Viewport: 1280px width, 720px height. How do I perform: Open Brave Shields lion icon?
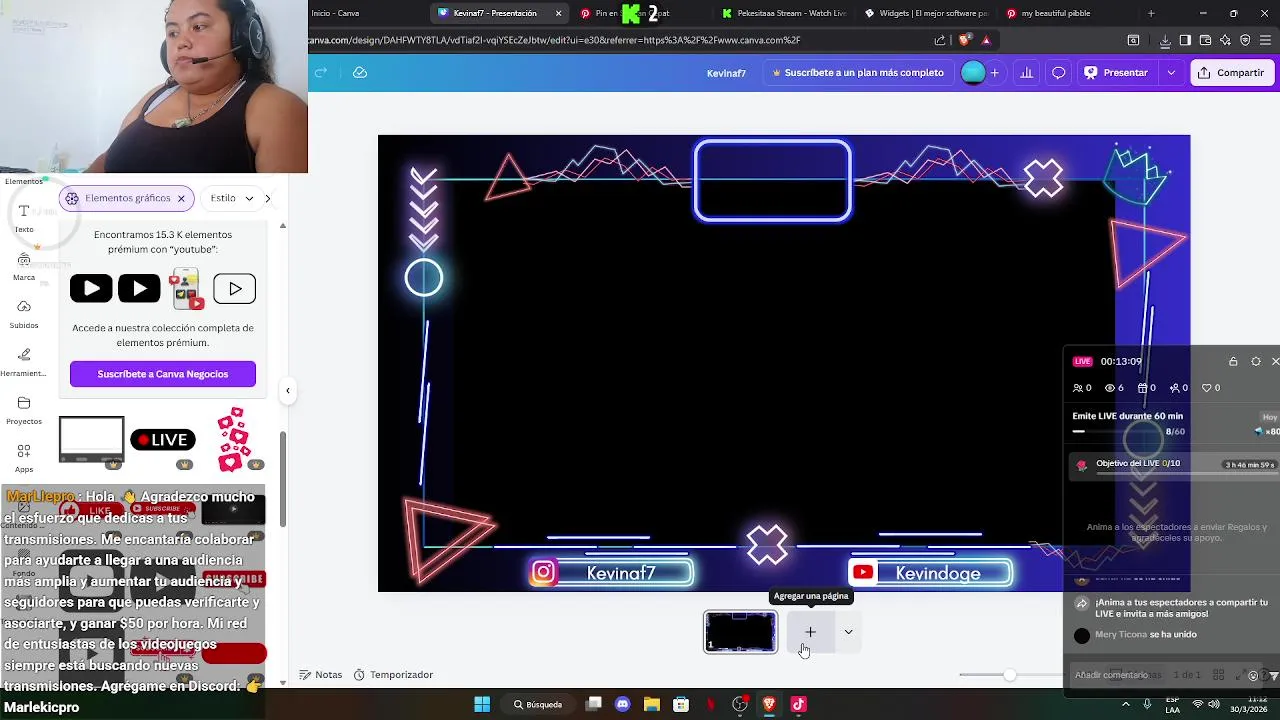964,40
